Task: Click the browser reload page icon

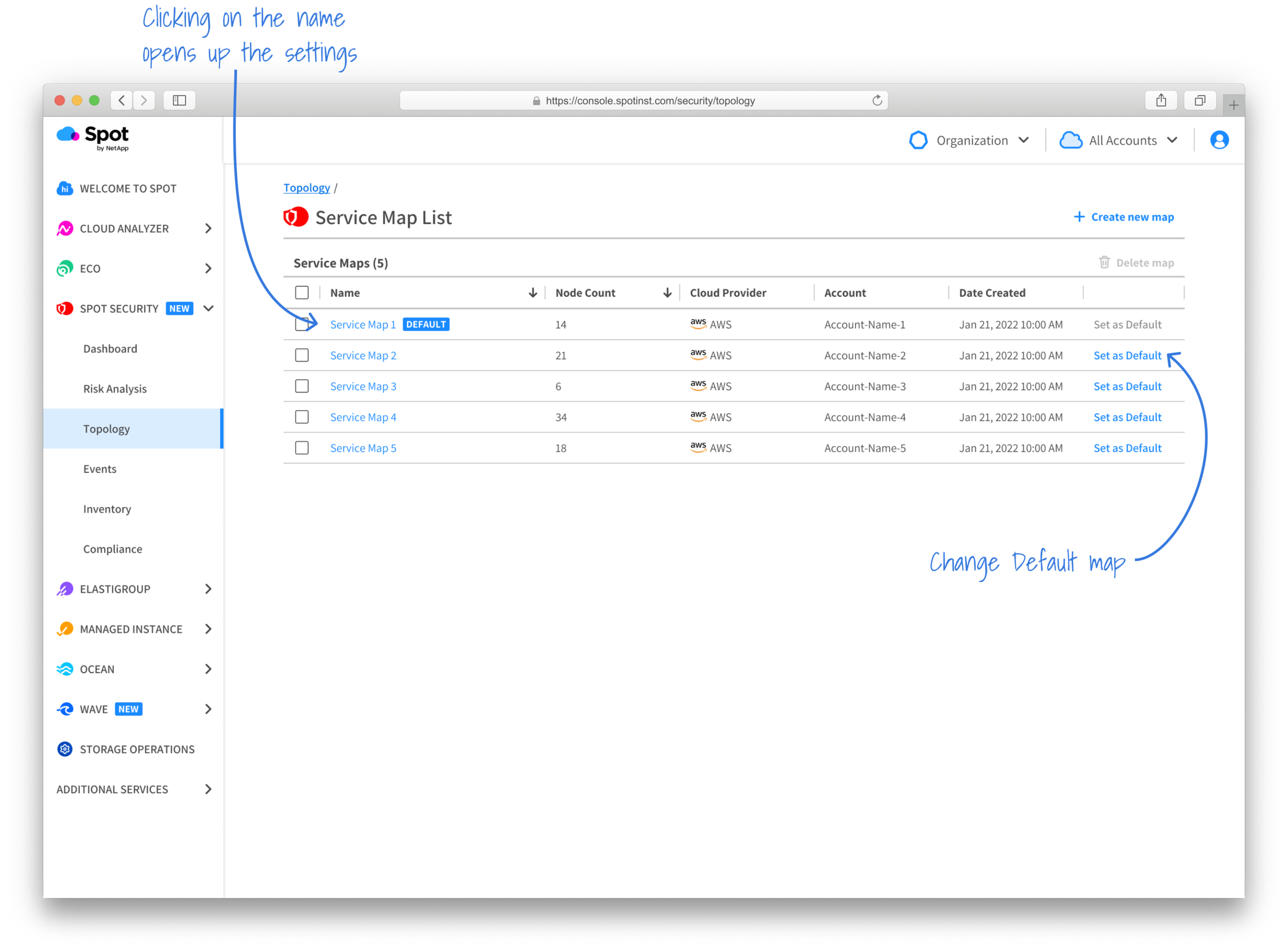Action: tap(877, 100)
